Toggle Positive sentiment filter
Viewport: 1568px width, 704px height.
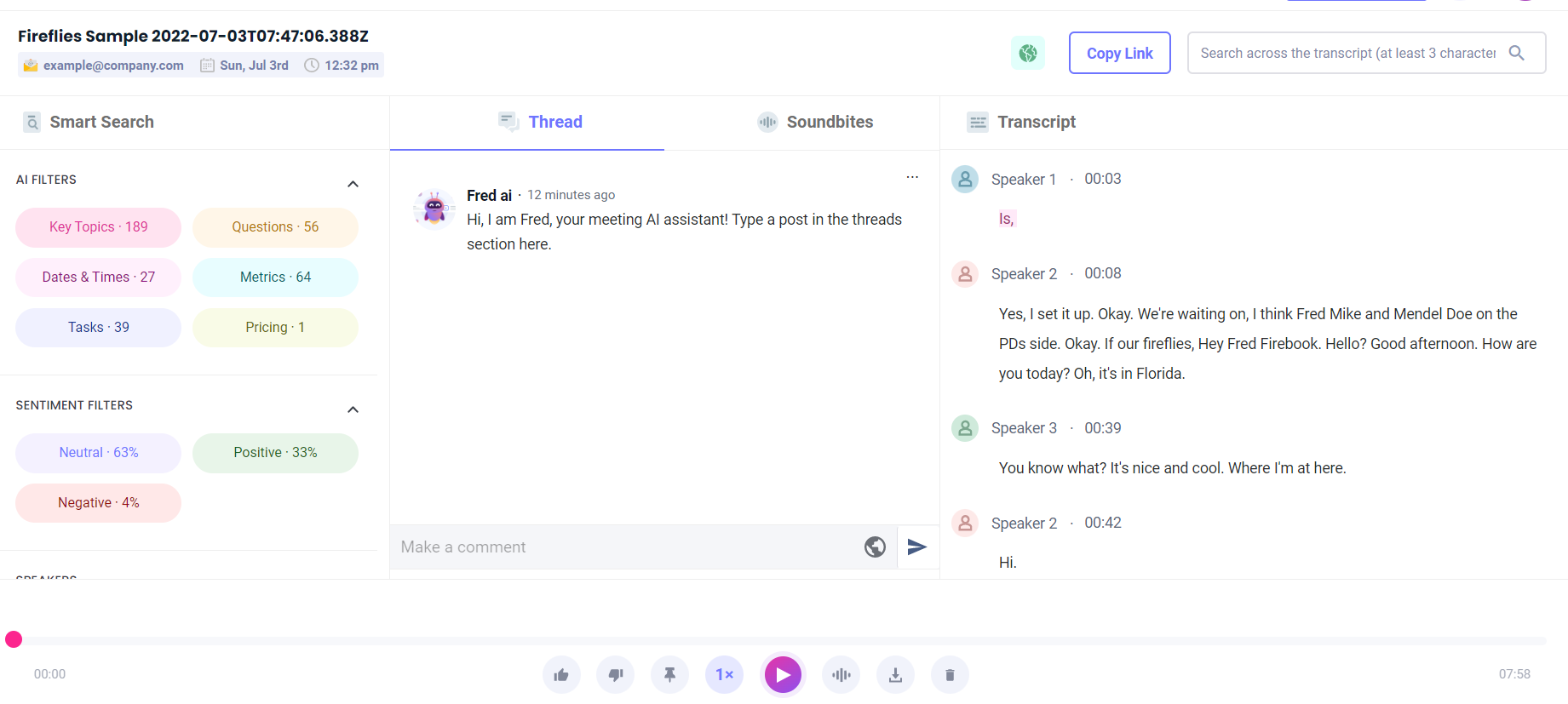point(275,453)
